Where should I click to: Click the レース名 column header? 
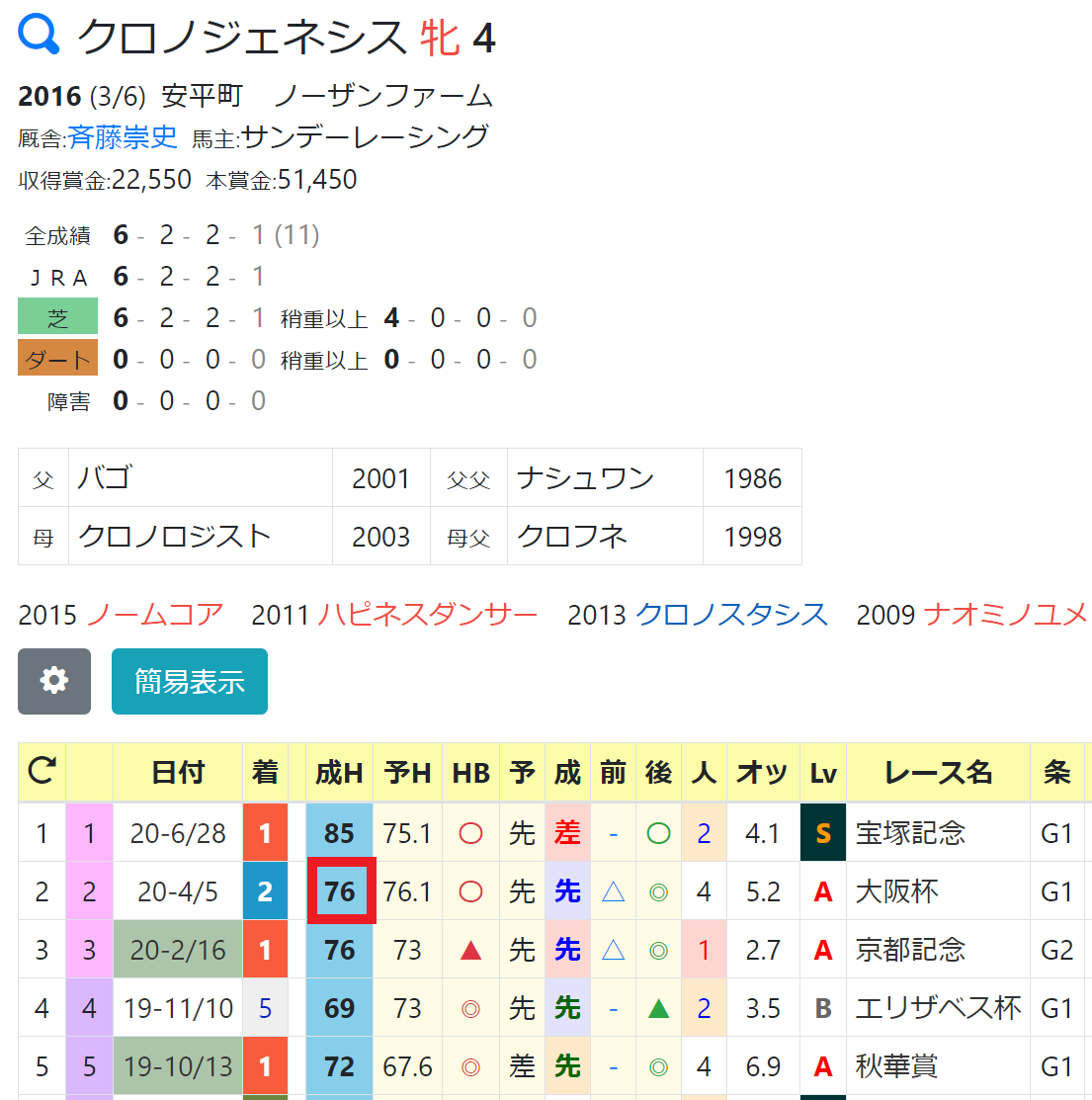point(938,773)
